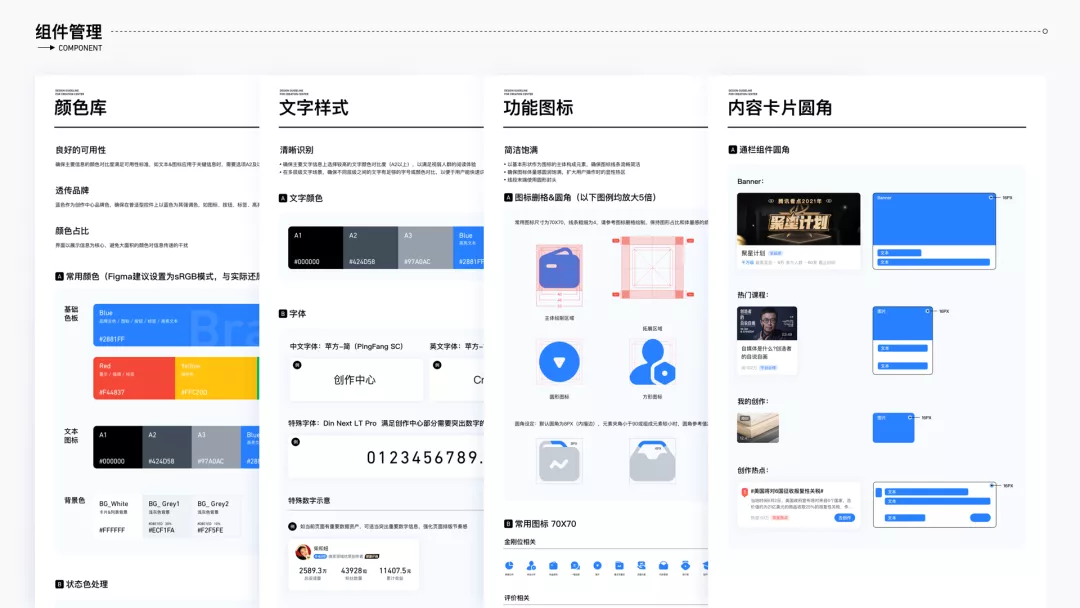Click the 金刚位相关 section label
This screenshot has height=608, width=1080.
tap(519, 542)
